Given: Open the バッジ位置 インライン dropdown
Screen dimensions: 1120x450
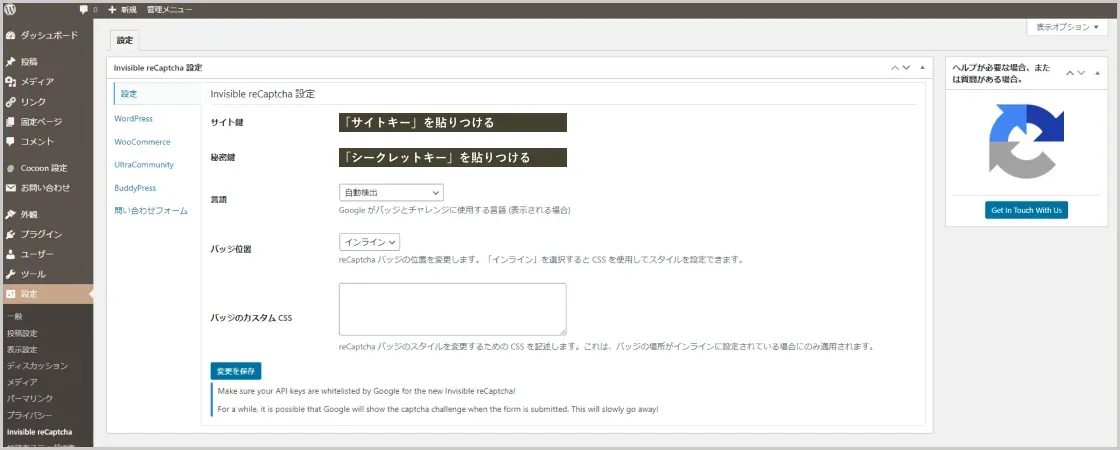Looking at the screenshot, I should [x=370, y=242].
